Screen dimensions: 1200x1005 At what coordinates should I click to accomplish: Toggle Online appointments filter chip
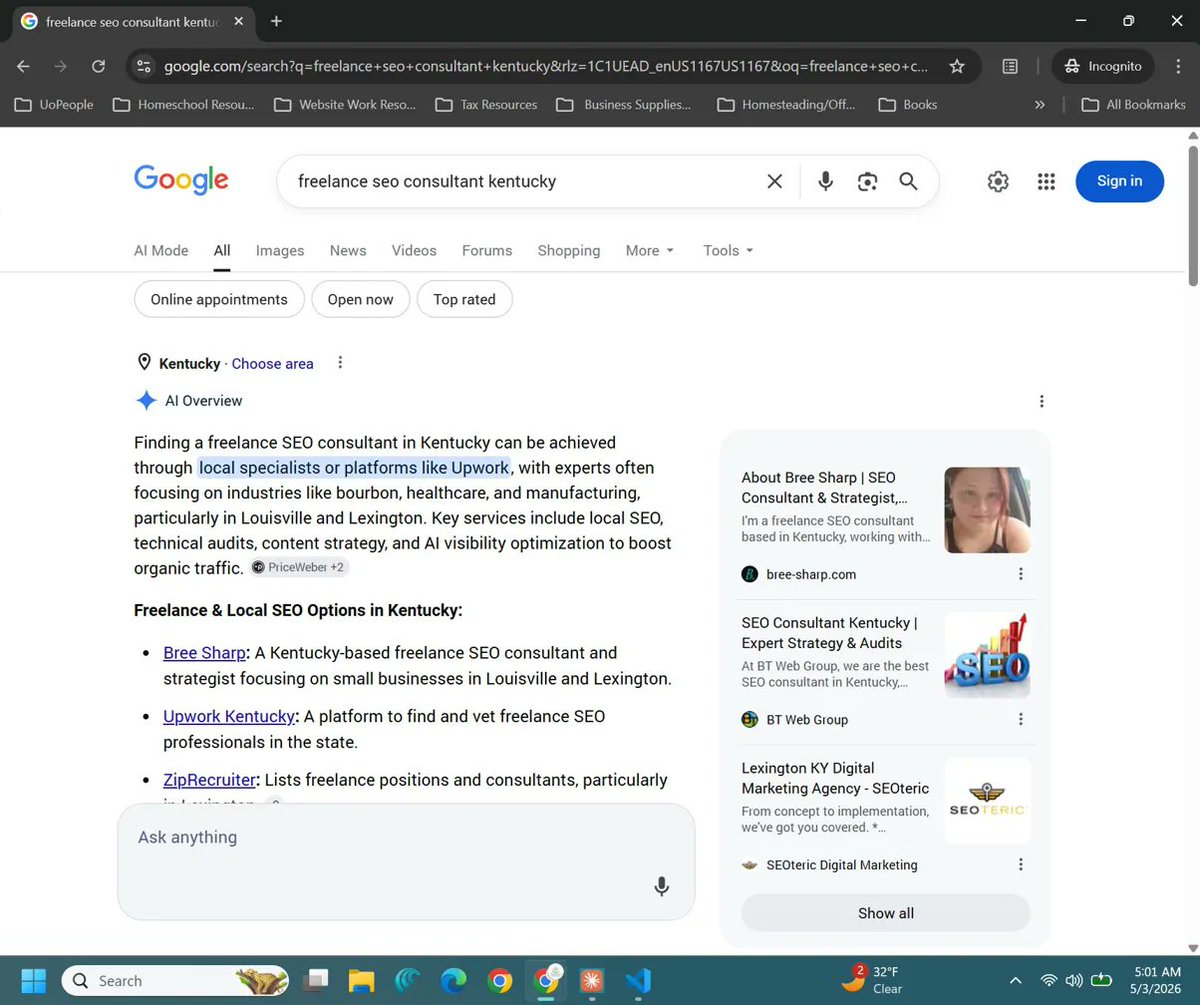point(219,299)
